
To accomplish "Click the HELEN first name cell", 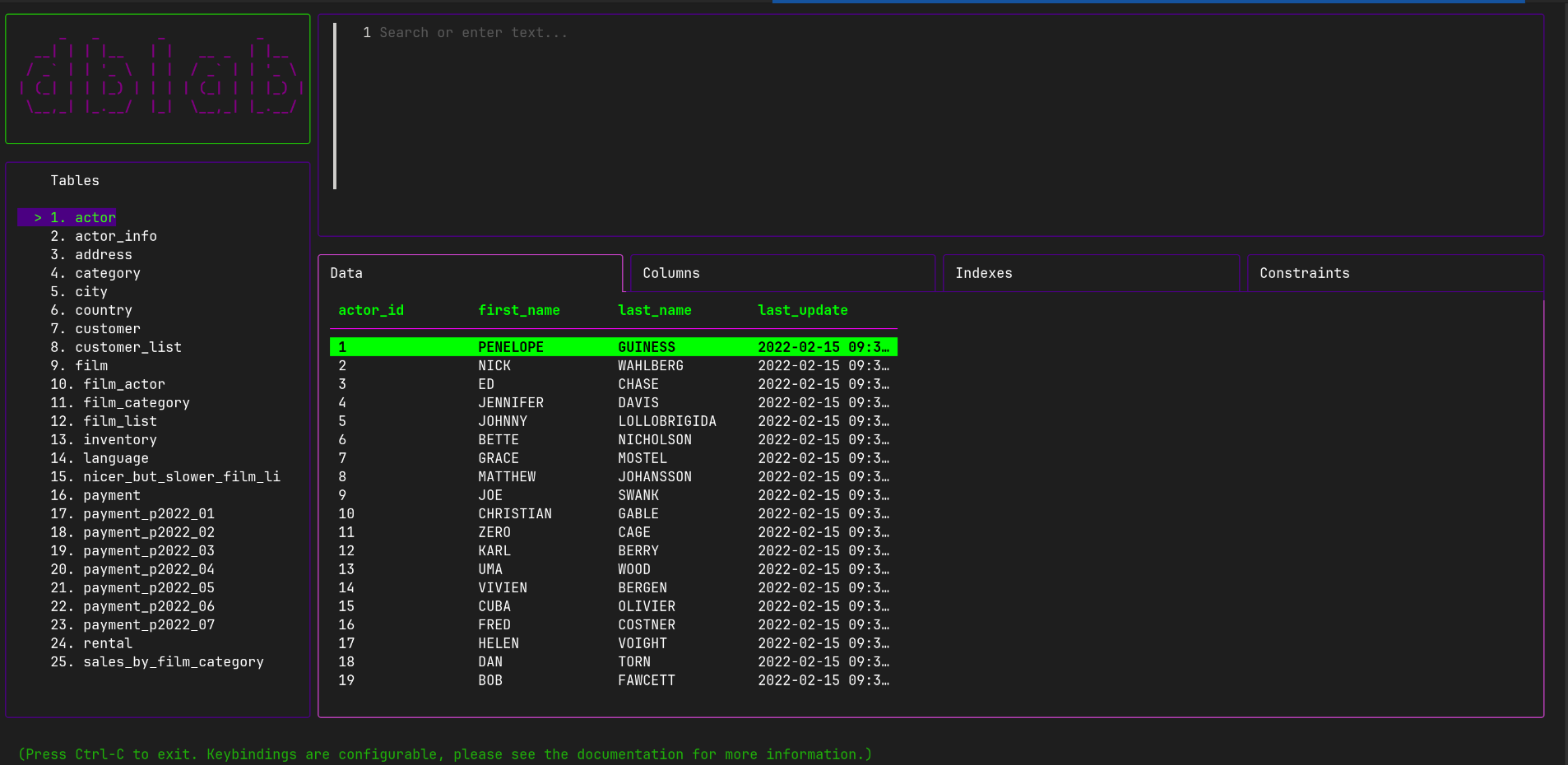I will (499, 643).
